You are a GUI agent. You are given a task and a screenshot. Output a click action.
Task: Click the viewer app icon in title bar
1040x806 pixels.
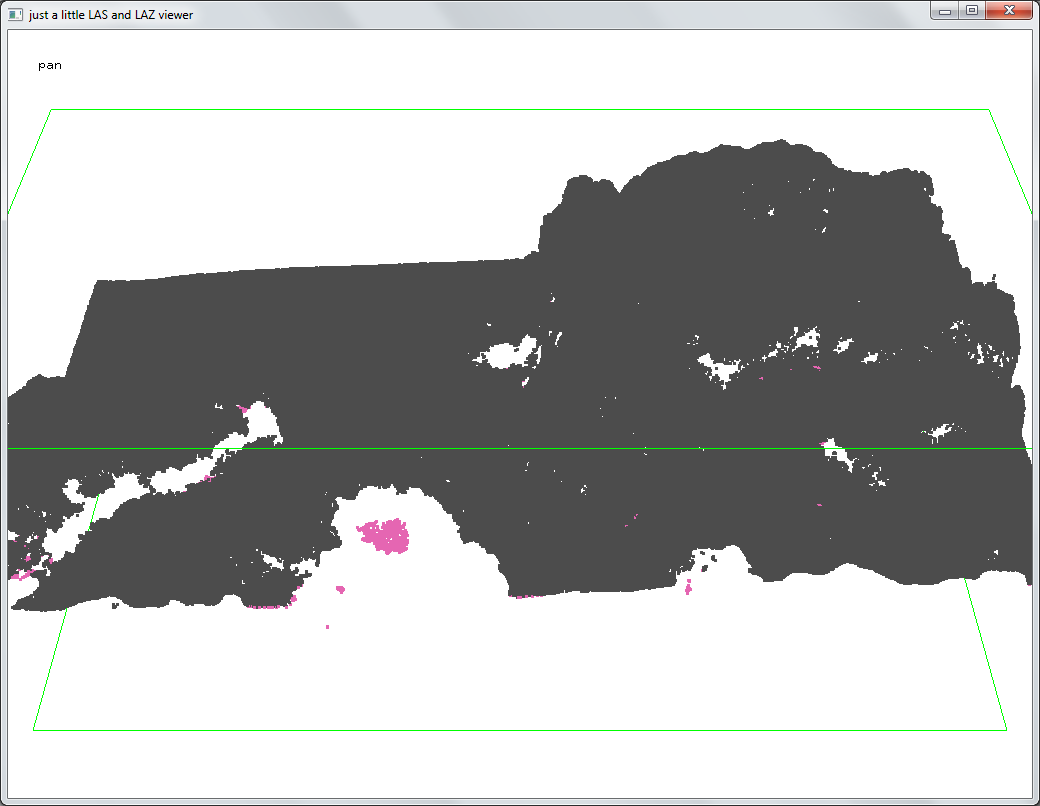click(x=15, y=14)
